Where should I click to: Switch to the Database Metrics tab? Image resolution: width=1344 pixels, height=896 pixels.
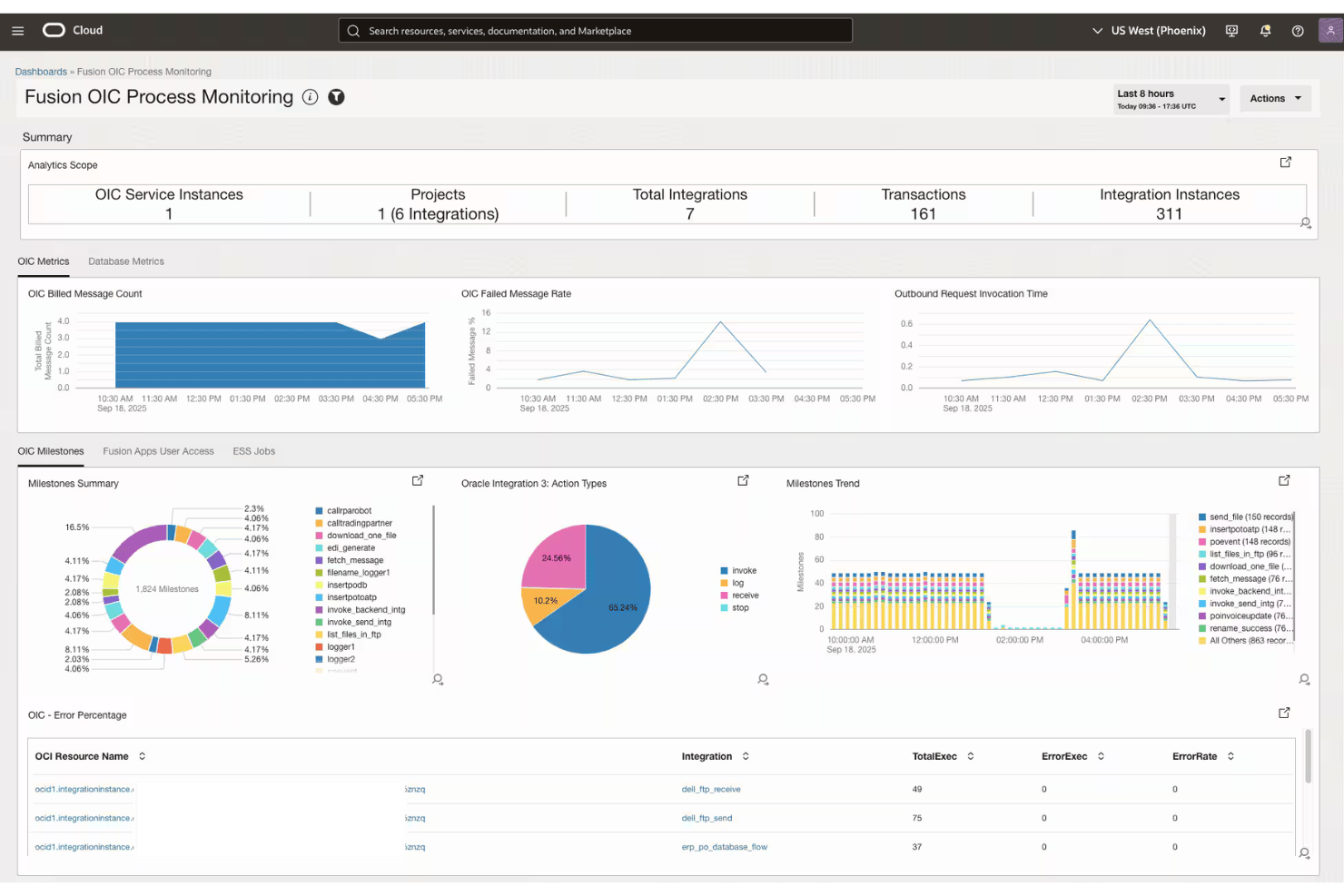126,261
